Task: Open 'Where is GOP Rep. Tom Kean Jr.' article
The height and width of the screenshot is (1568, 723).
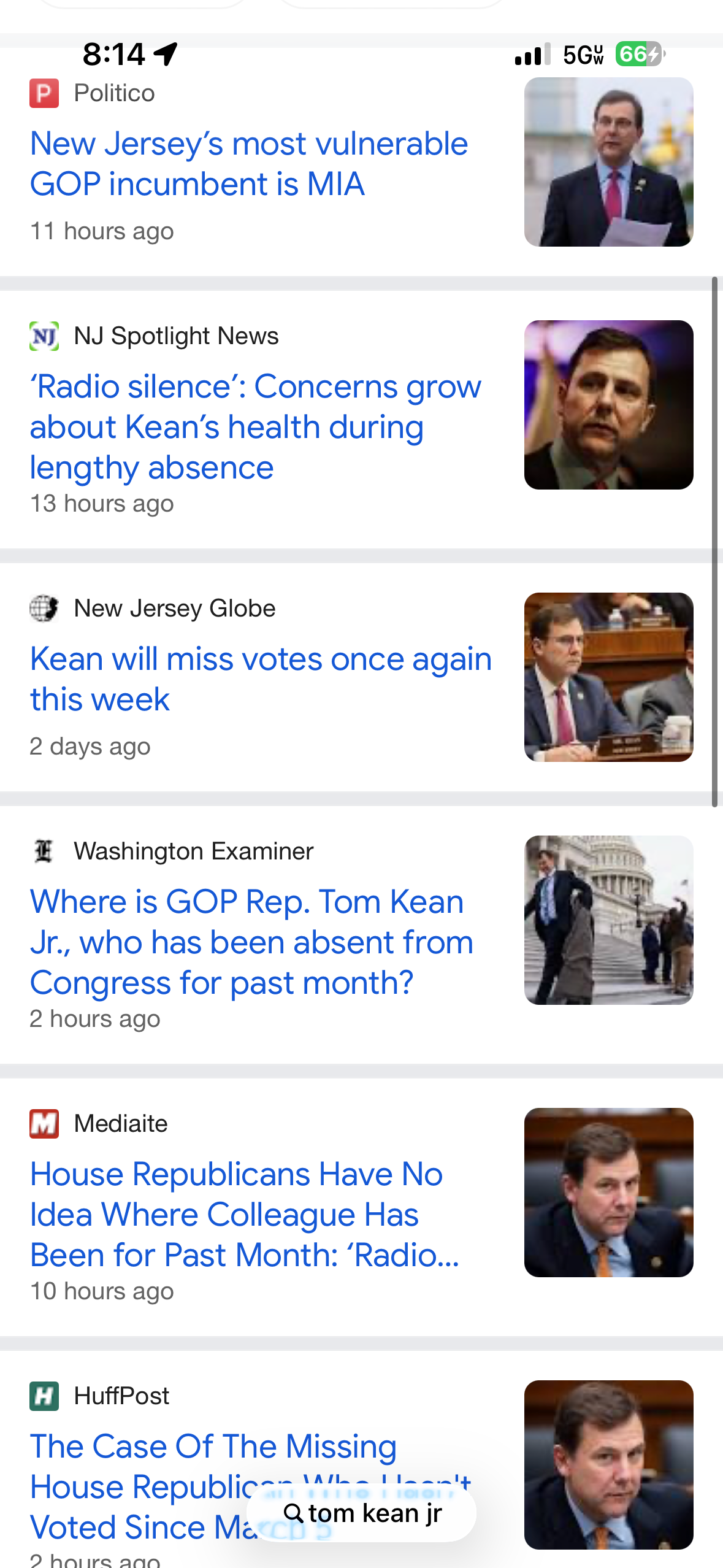Action: coord(251,942)
